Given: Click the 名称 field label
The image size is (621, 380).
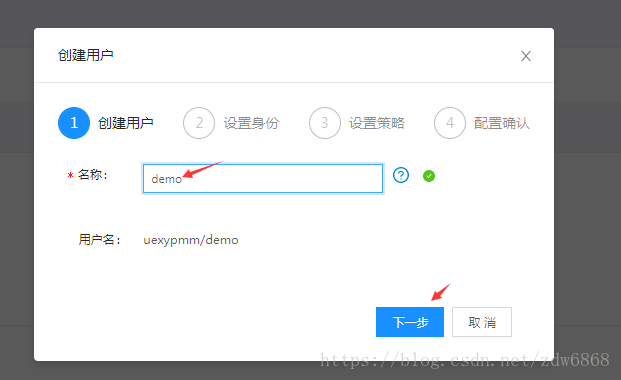Looking at the screenshot, I should point(93,175).
